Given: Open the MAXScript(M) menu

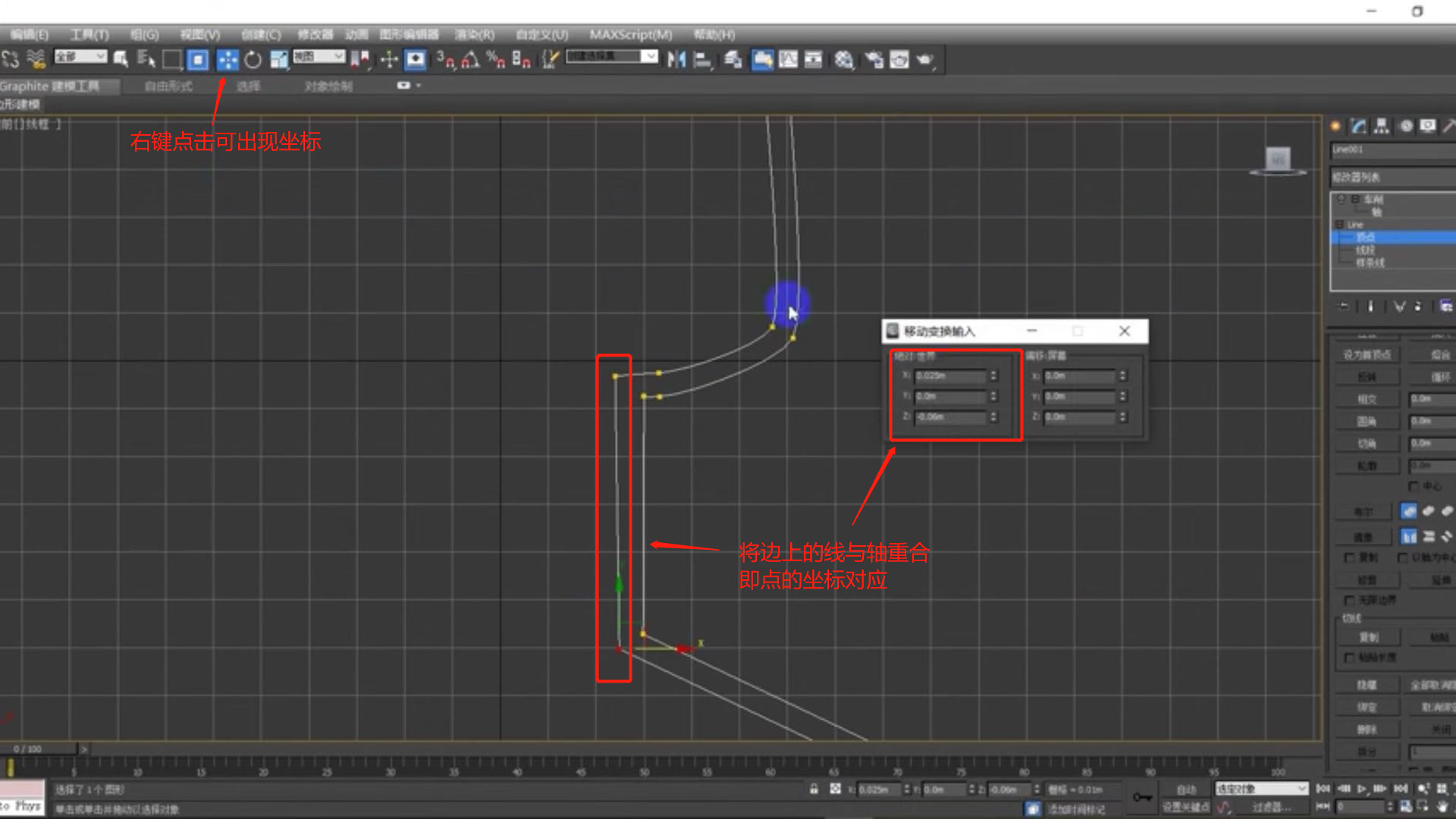Looking at the screenshot, I should click(630, 35).
